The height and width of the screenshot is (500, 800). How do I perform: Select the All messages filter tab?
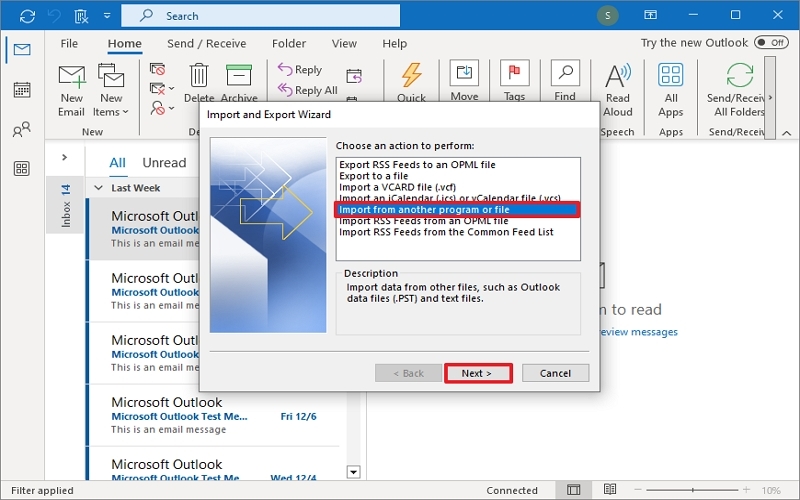pyautogui.click(x=117, y=163)
